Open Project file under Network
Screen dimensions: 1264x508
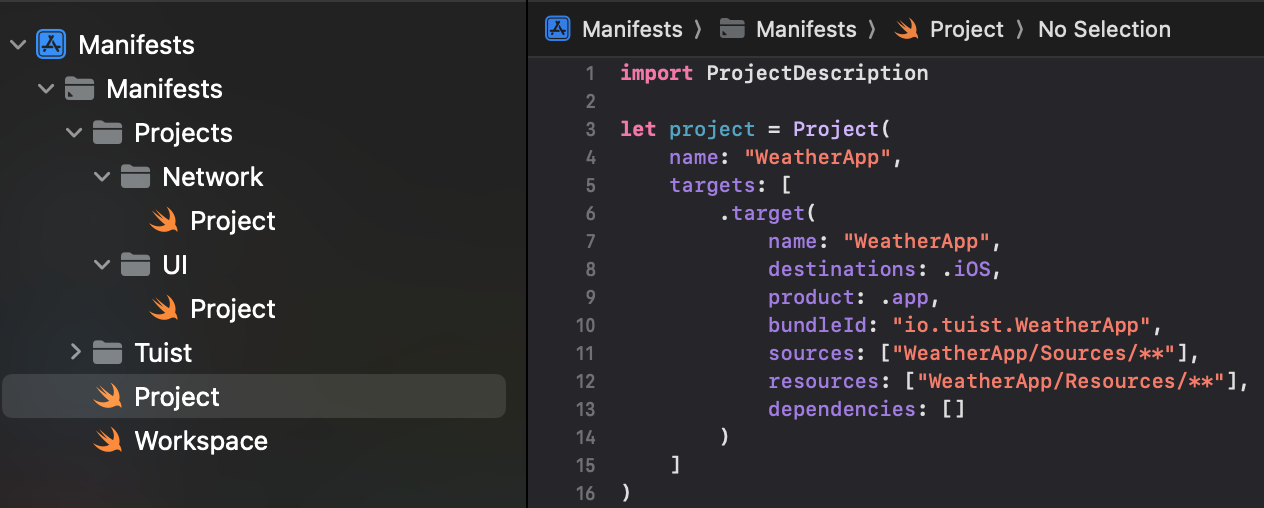[x=254, y=221]
